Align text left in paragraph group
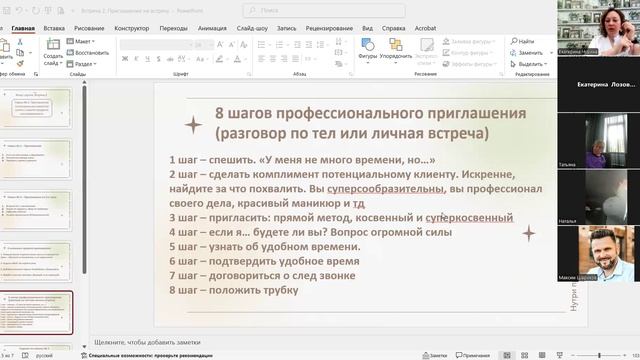This screenshot has width=640, height=360. coord(261,59)
